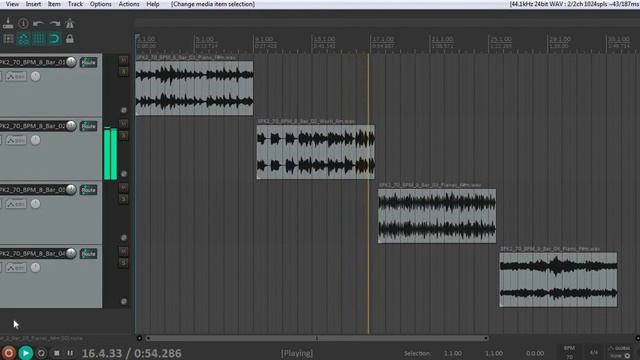Viewport: 640px width, 360px height.
Task: Click the volume knob on track Bar_02
Action: (71, 126)
